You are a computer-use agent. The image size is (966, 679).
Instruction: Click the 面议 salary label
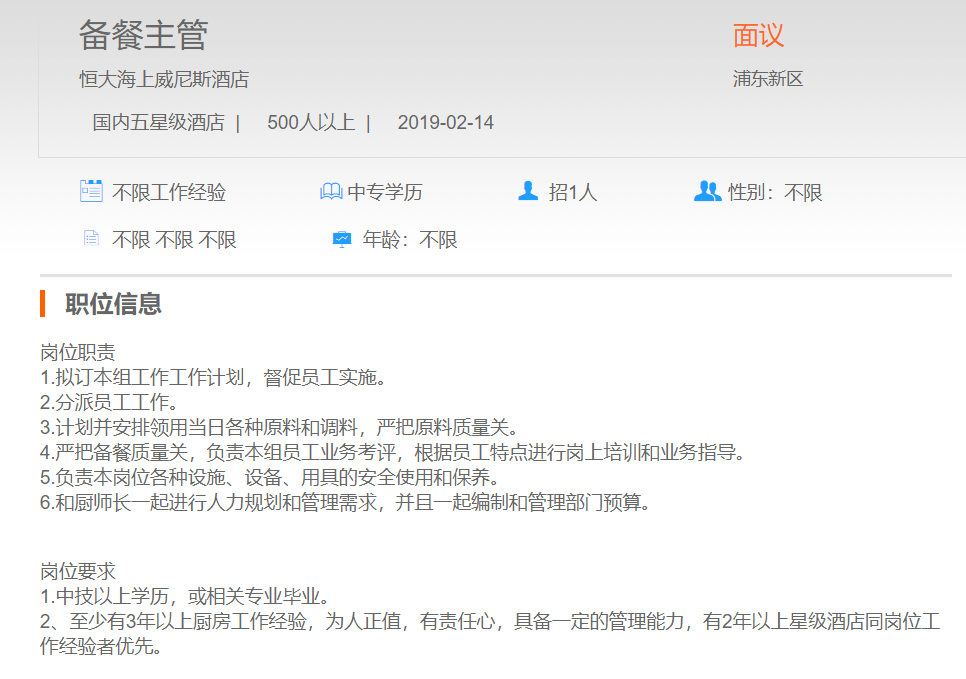click(x=758, y=36)
